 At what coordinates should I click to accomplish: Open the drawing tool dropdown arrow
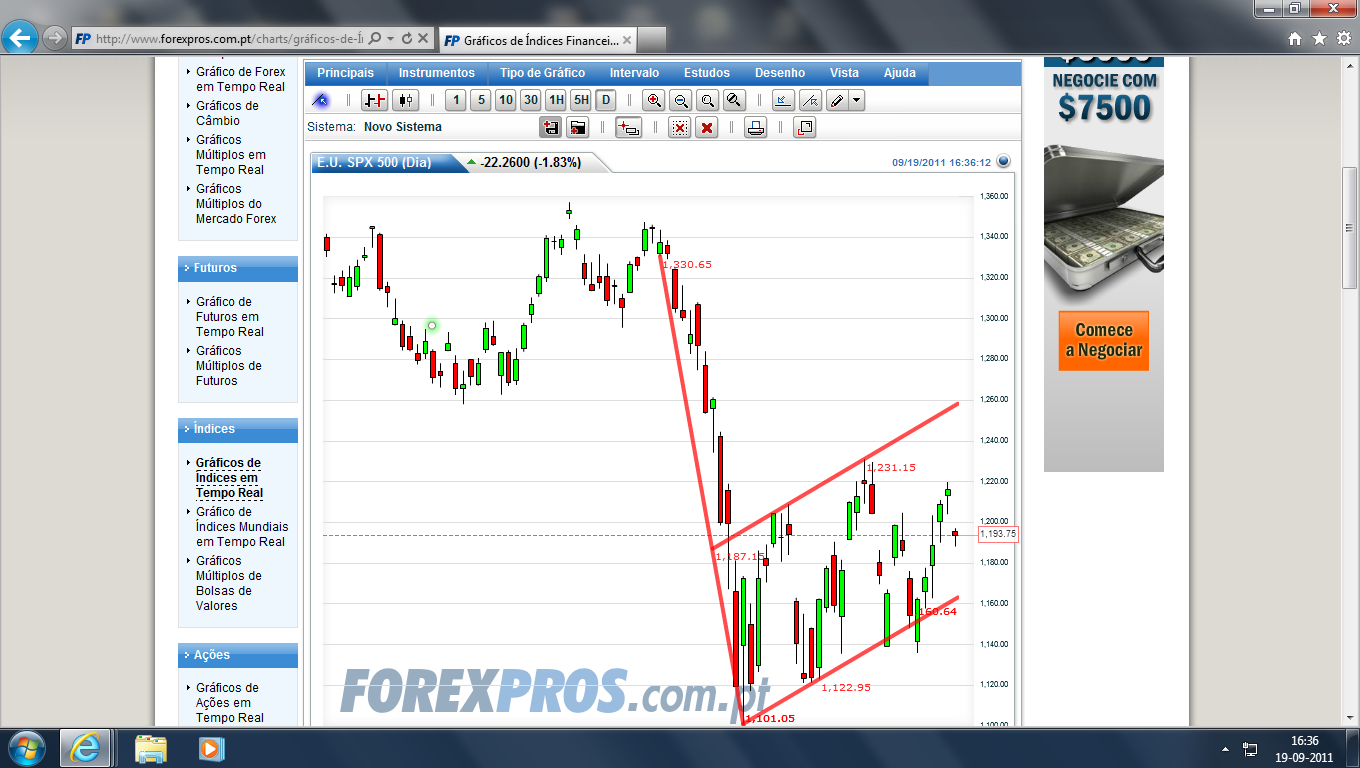coord(857,100)
